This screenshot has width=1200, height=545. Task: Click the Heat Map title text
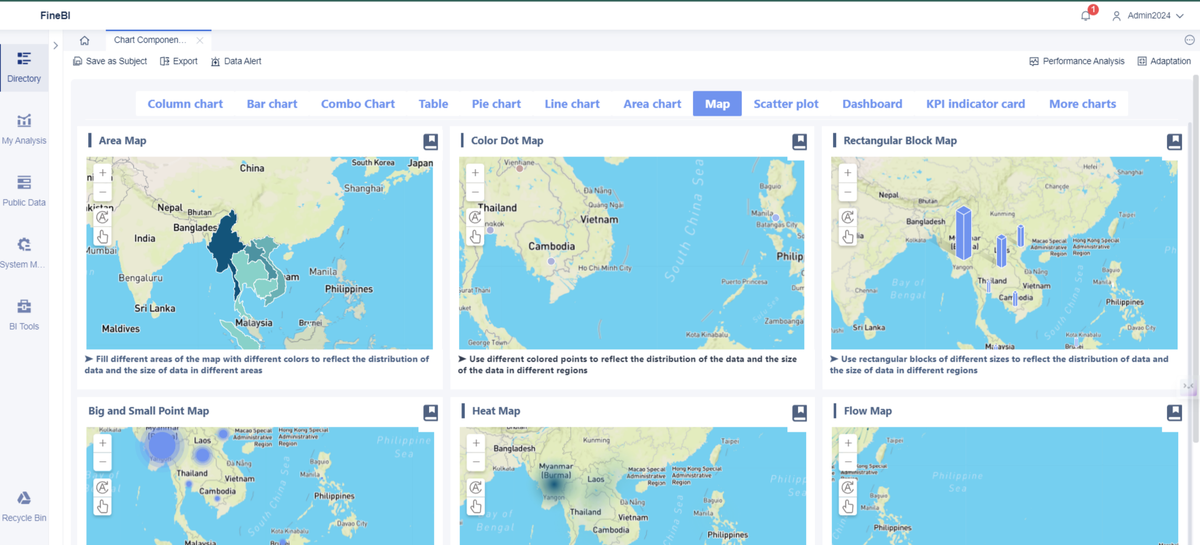pyautogui.click(x=496, y=411)
